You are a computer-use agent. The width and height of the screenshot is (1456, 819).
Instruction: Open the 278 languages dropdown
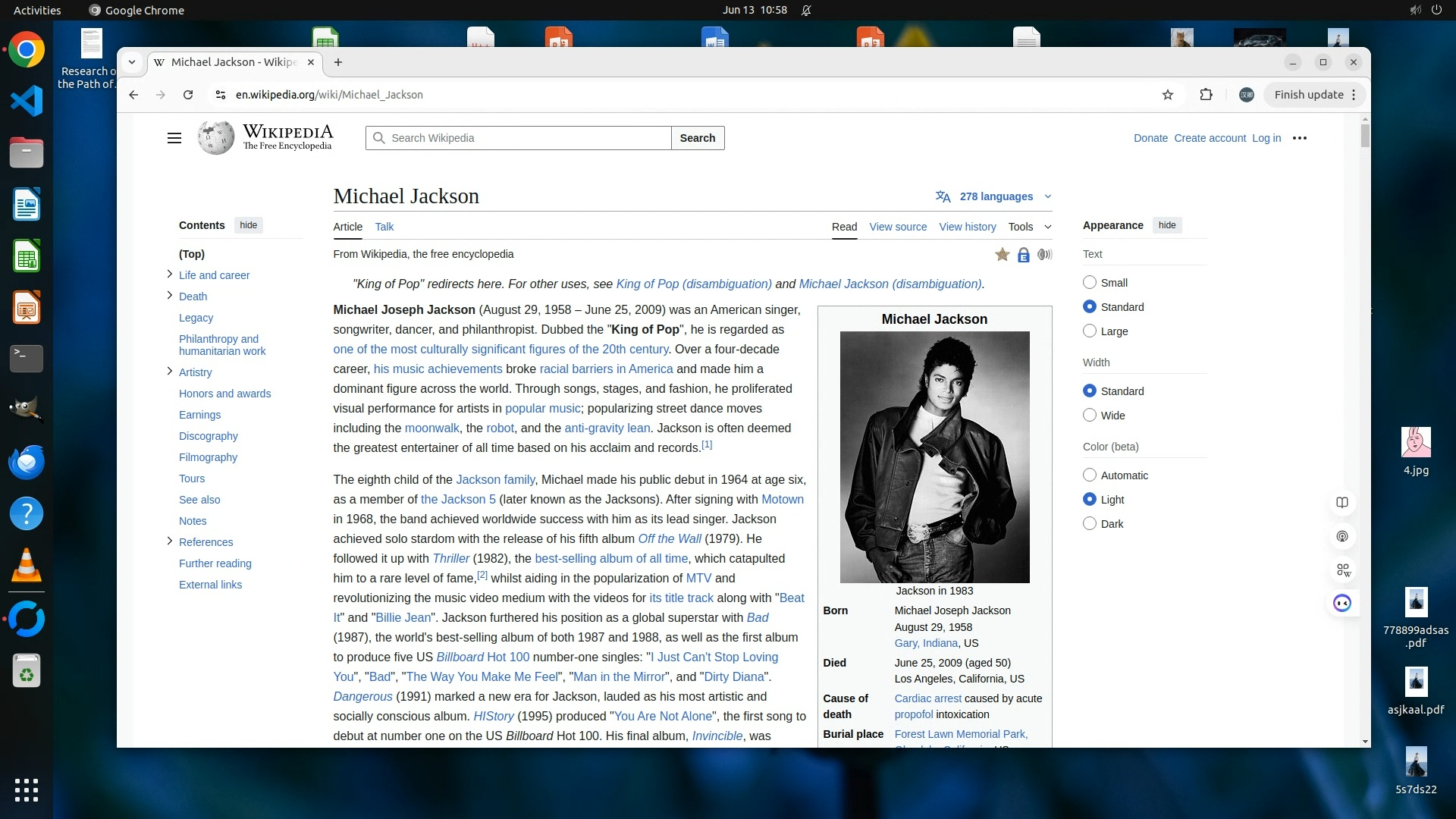(994, 196)
